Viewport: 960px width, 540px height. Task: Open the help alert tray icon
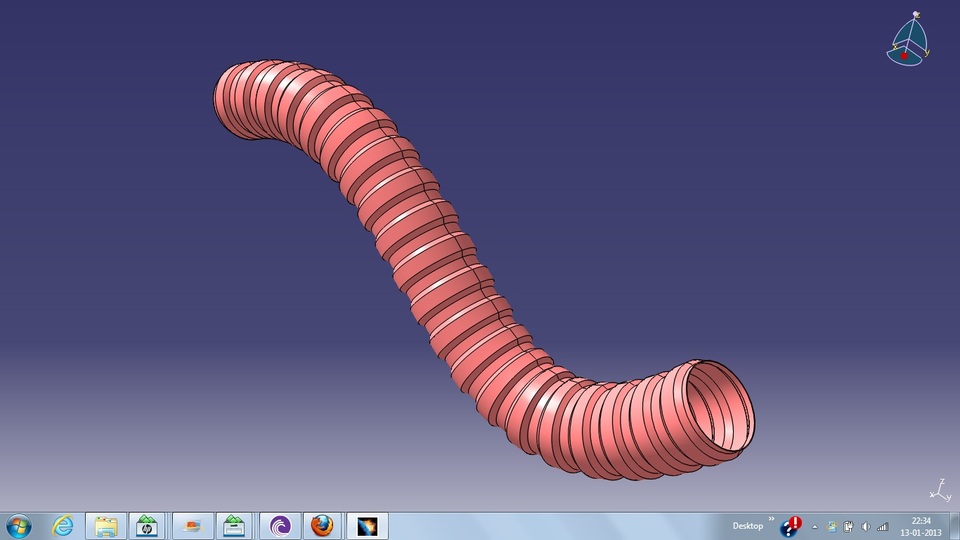791,526
